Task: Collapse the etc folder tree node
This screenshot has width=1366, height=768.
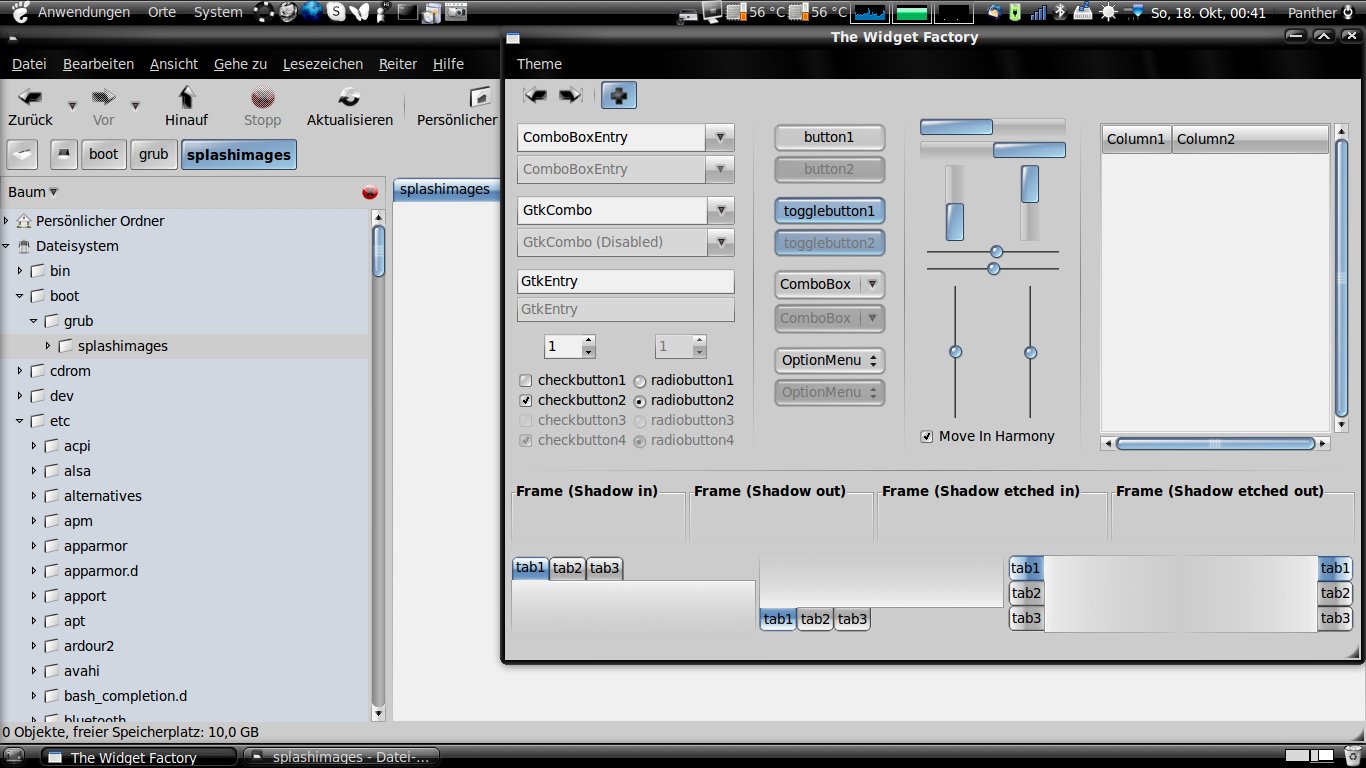Action: tap(20, 421)
